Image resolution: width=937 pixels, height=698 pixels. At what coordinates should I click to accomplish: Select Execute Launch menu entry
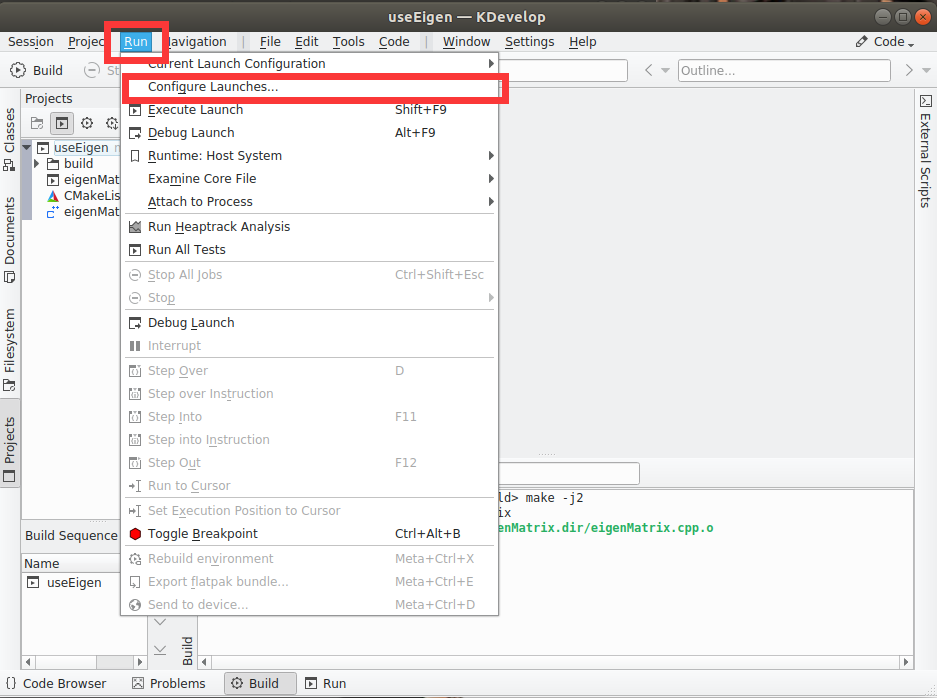click(x=310, y=110)
